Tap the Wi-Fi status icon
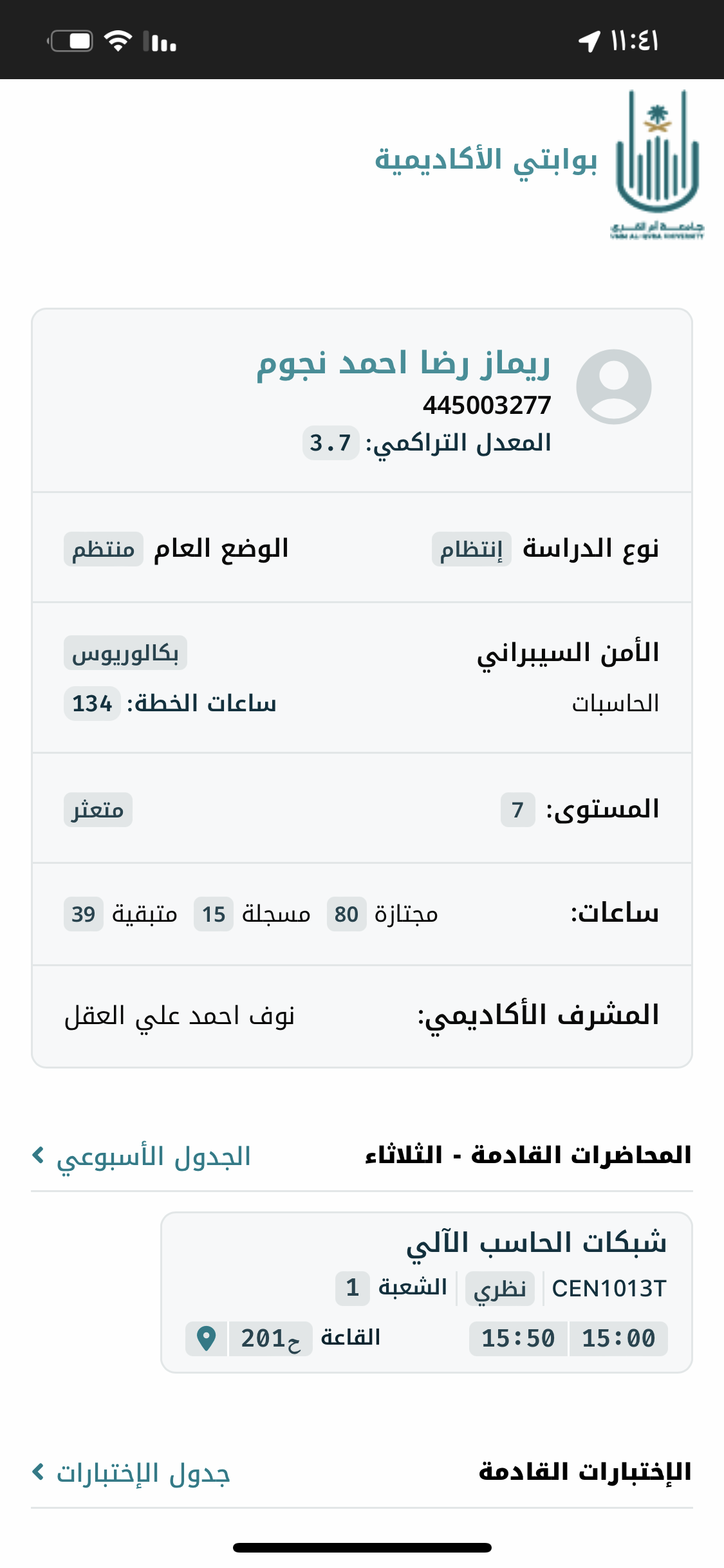The width and height of the screenshot is (724, 1568). coord(118,41)
